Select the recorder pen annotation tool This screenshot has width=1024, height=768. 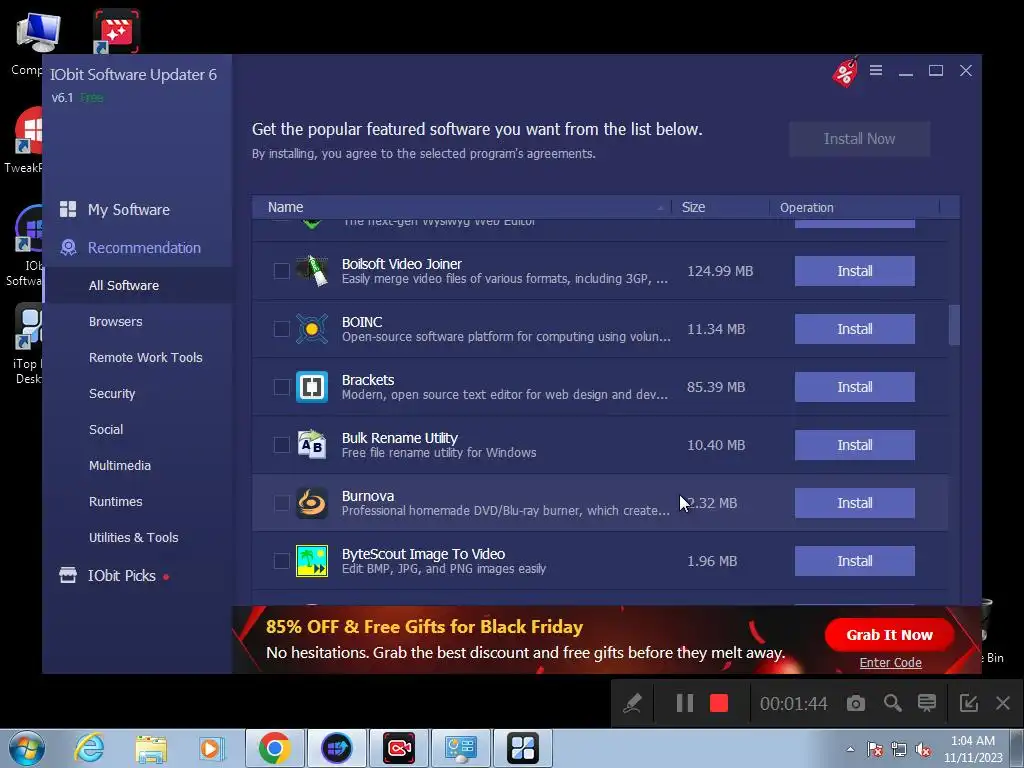point(632,703)
